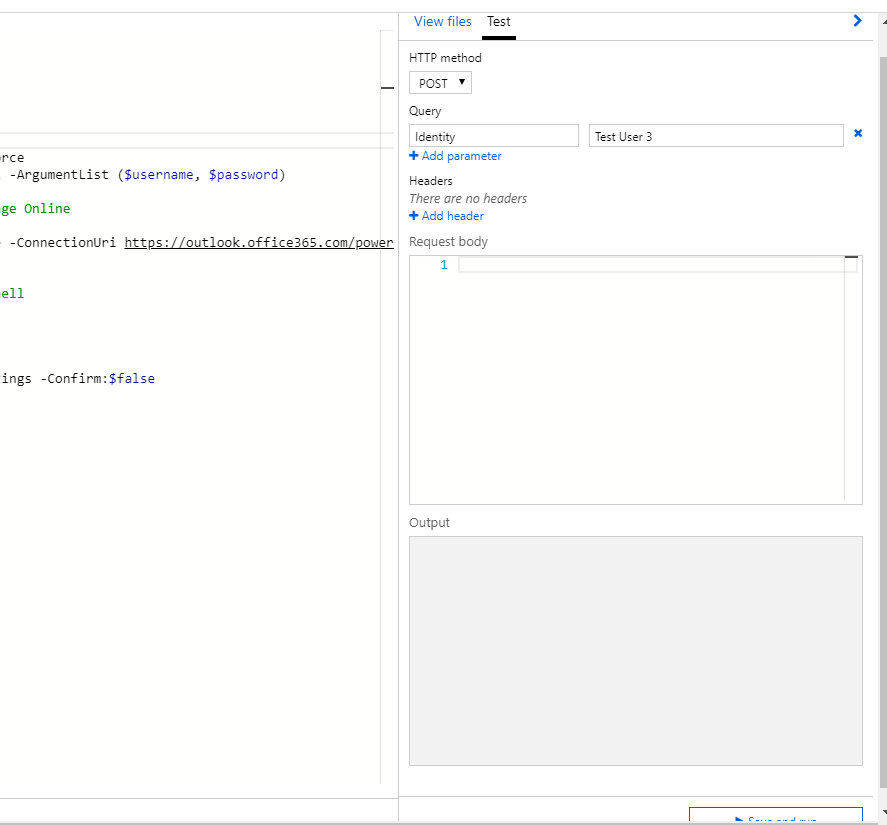Screen dimensions: 887x825
Task: Click the $false value in the code
Action: pyautogui.click(x=132, y=379)
